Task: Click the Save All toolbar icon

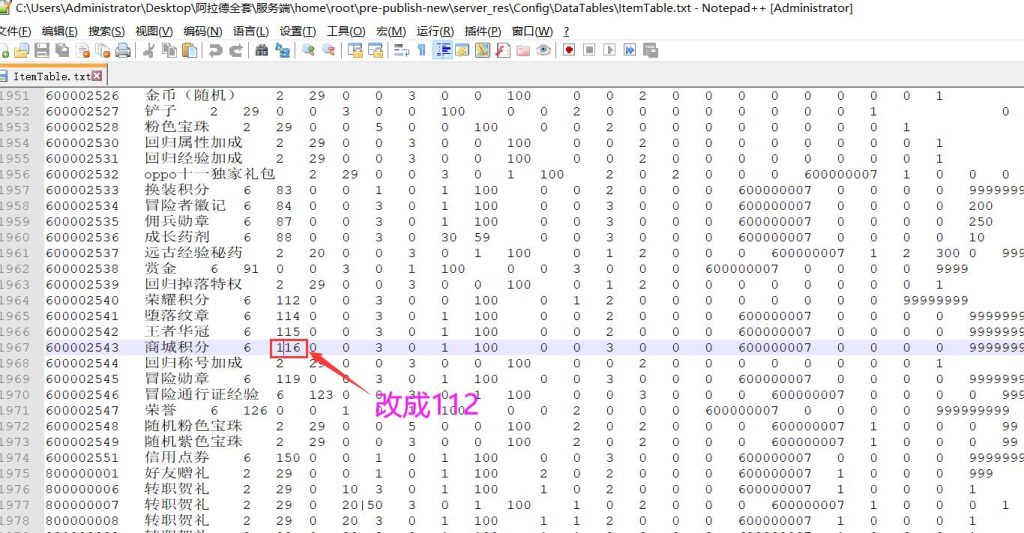Action: click(x=63, y=50)
